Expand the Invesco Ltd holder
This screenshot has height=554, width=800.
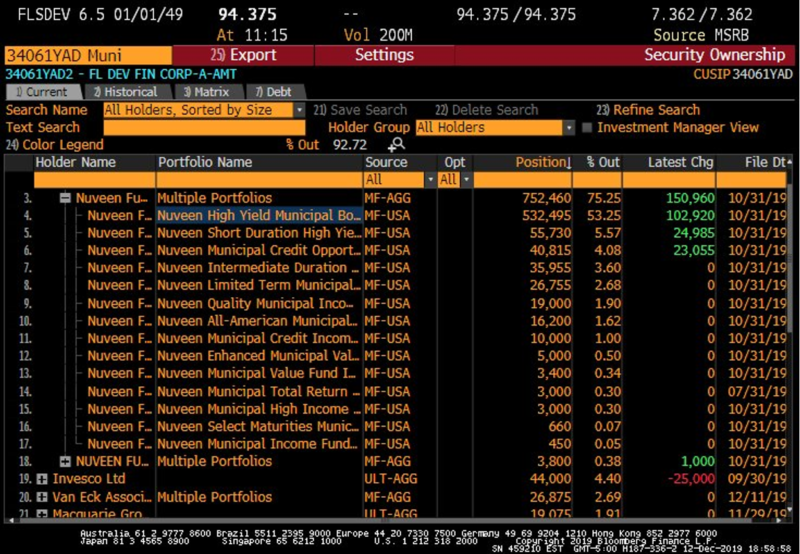click(42, 479)
